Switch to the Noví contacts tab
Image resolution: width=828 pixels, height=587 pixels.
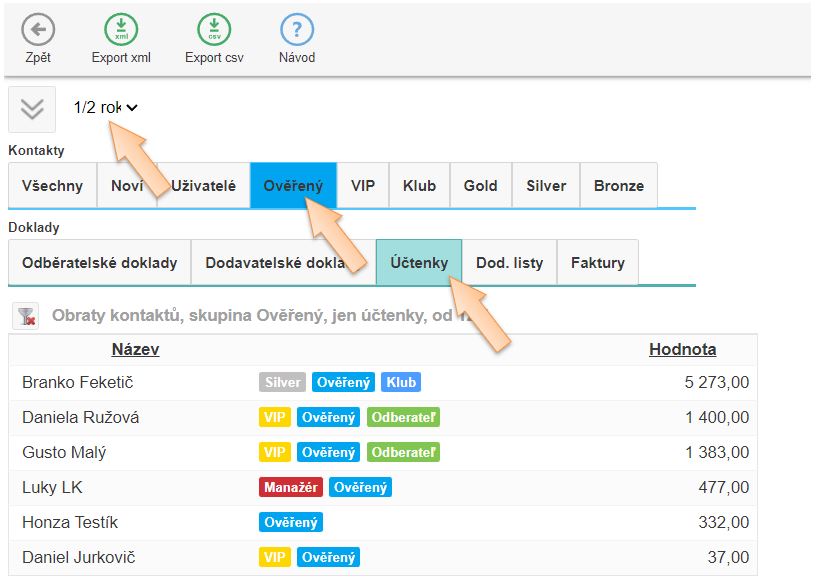pos(127,186)
